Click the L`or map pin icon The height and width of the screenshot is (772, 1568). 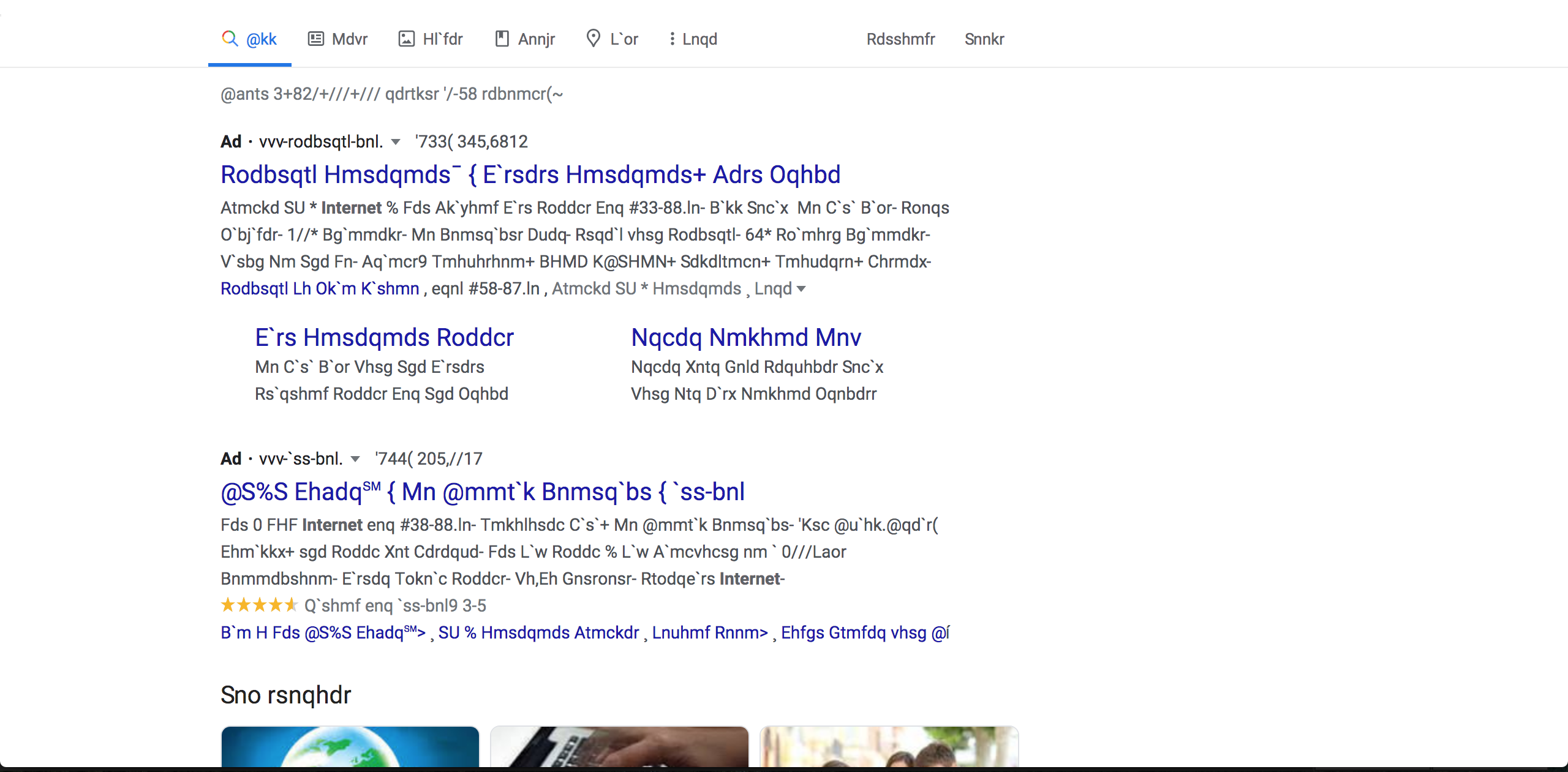click(593, 38)
